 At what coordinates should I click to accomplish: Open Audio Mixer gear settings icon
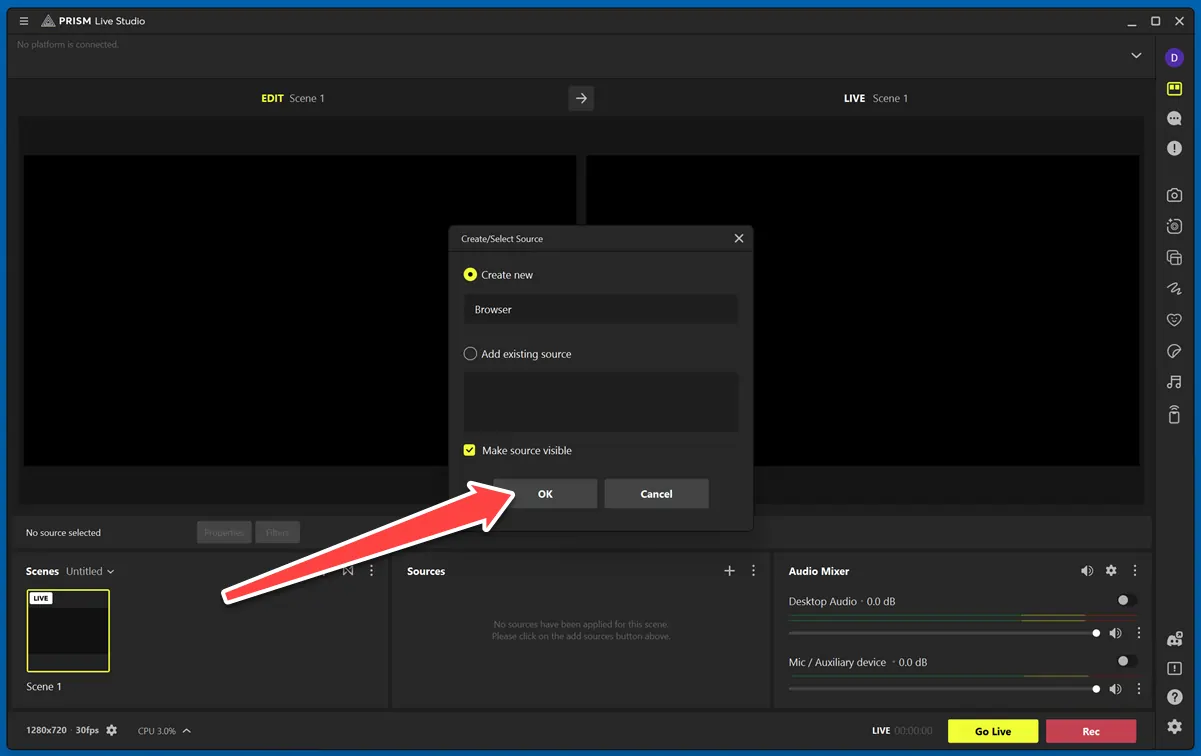click(x=1111, y=571)
